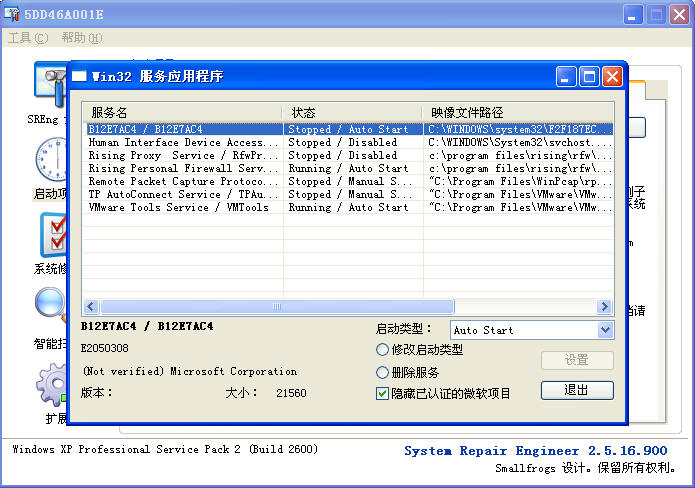695x488 pixels.
Task: Click the Win32 services dialog title icon
Action: [x=79, y=76]
